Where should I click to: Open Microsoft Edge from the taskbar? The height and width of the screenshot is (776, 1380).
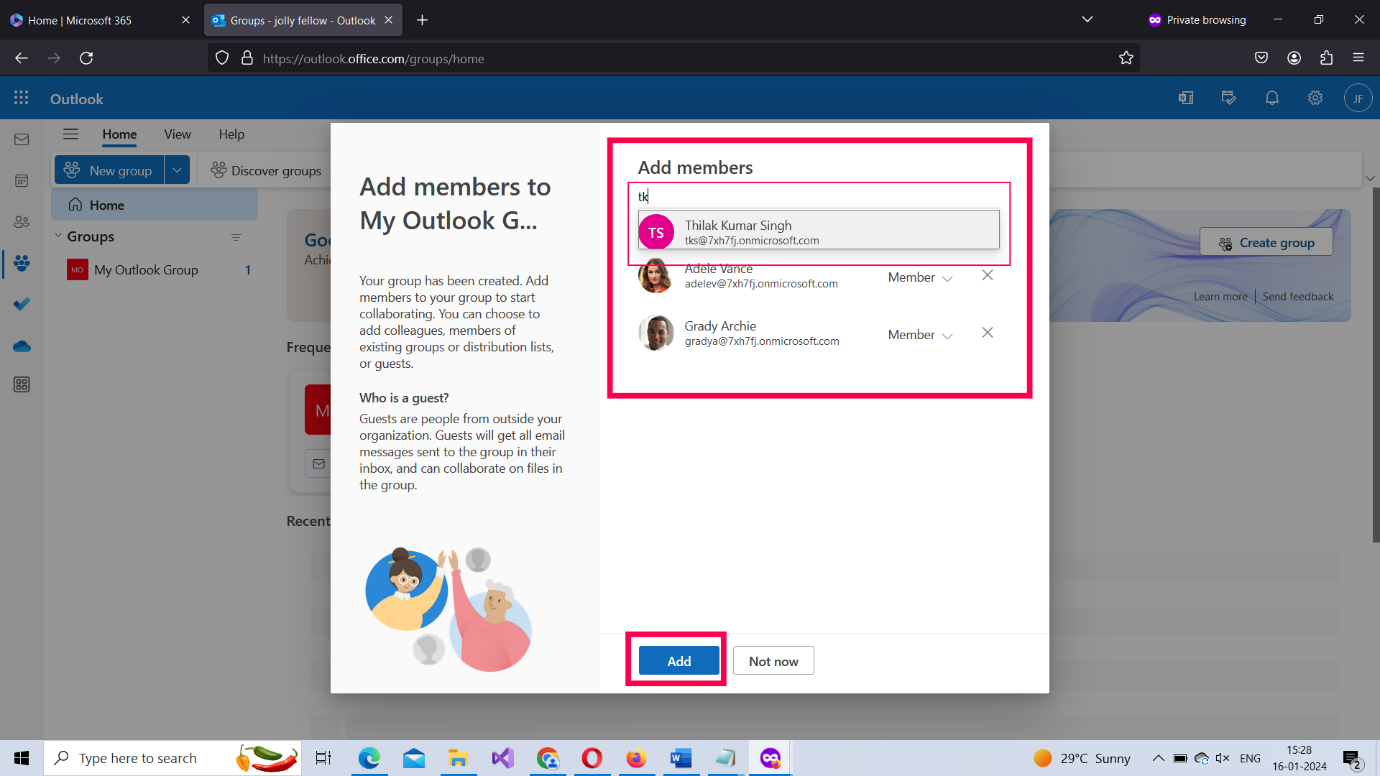pos(369,758)
